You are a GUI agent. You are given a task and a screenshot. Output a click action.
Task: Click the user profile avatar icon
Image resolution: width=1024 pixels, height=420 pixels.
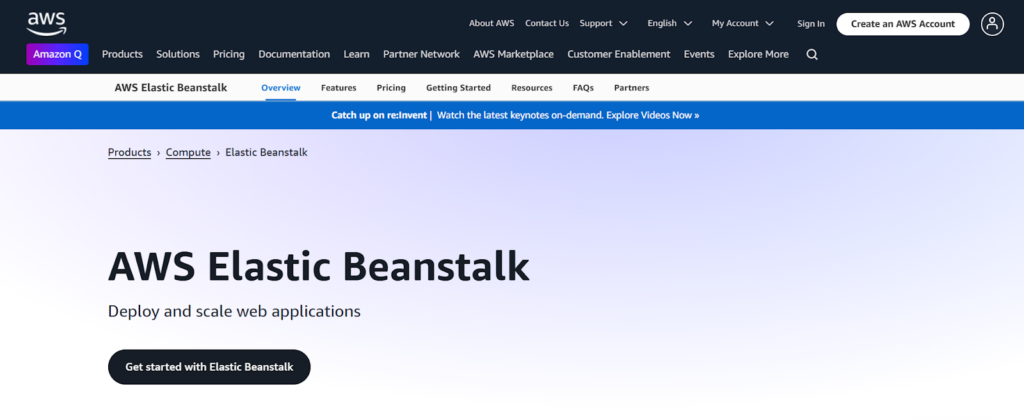click(x=992, y=24)
